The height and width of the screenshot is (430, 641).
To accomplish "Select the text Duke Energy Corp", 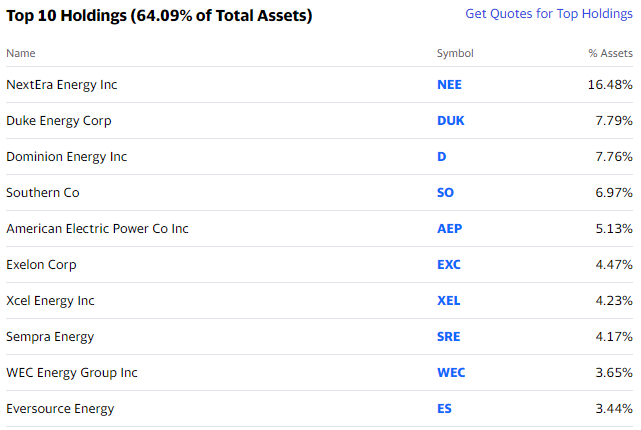I will coord(59,121).
